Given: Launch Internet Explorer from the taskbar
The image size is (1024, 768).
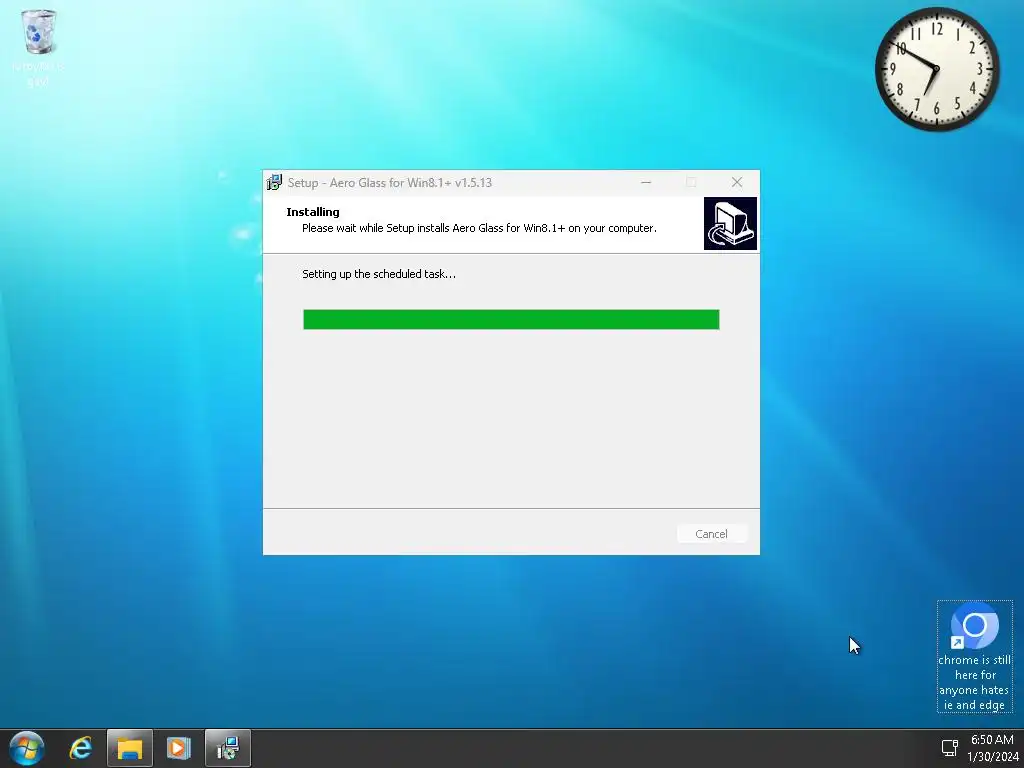Looking at the screenshot, I should coord(81,748).
